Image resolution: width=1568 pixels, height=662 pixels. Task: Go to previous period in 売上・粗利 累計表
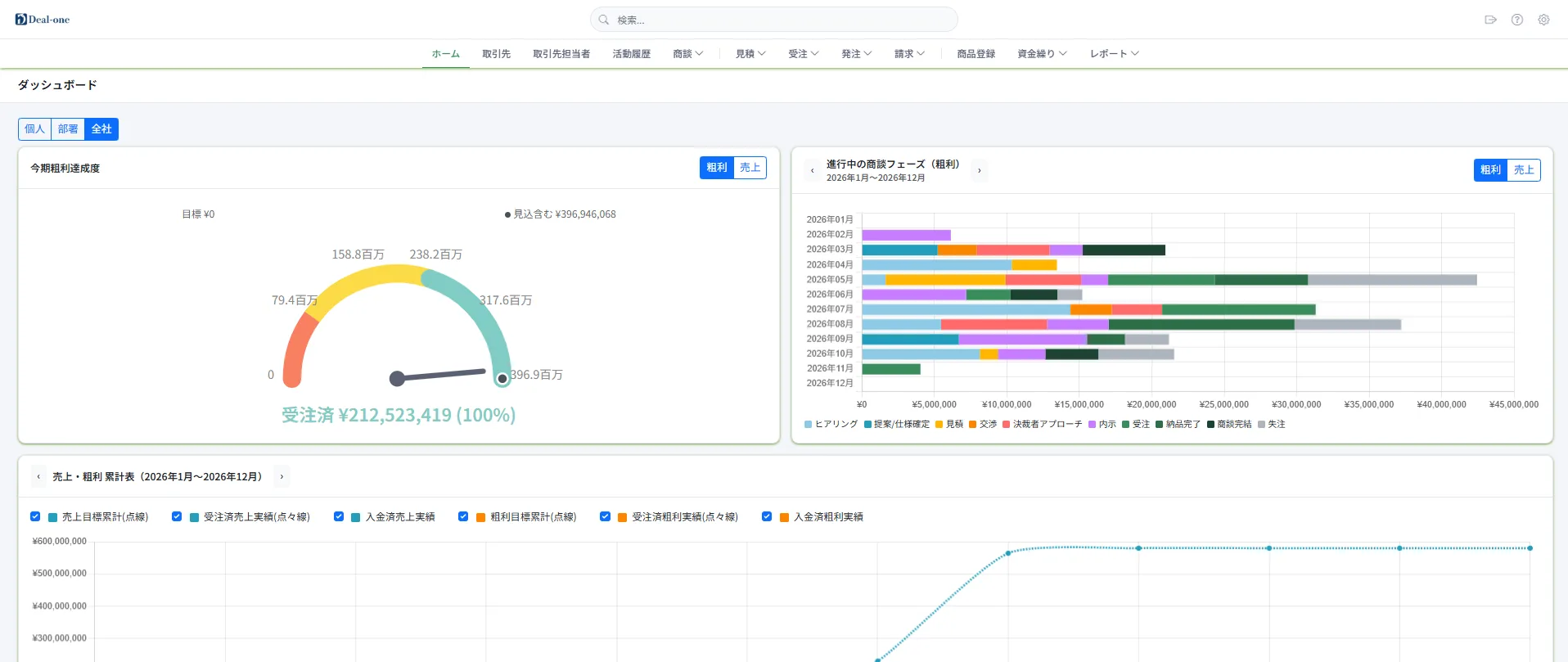pos(38,476)
